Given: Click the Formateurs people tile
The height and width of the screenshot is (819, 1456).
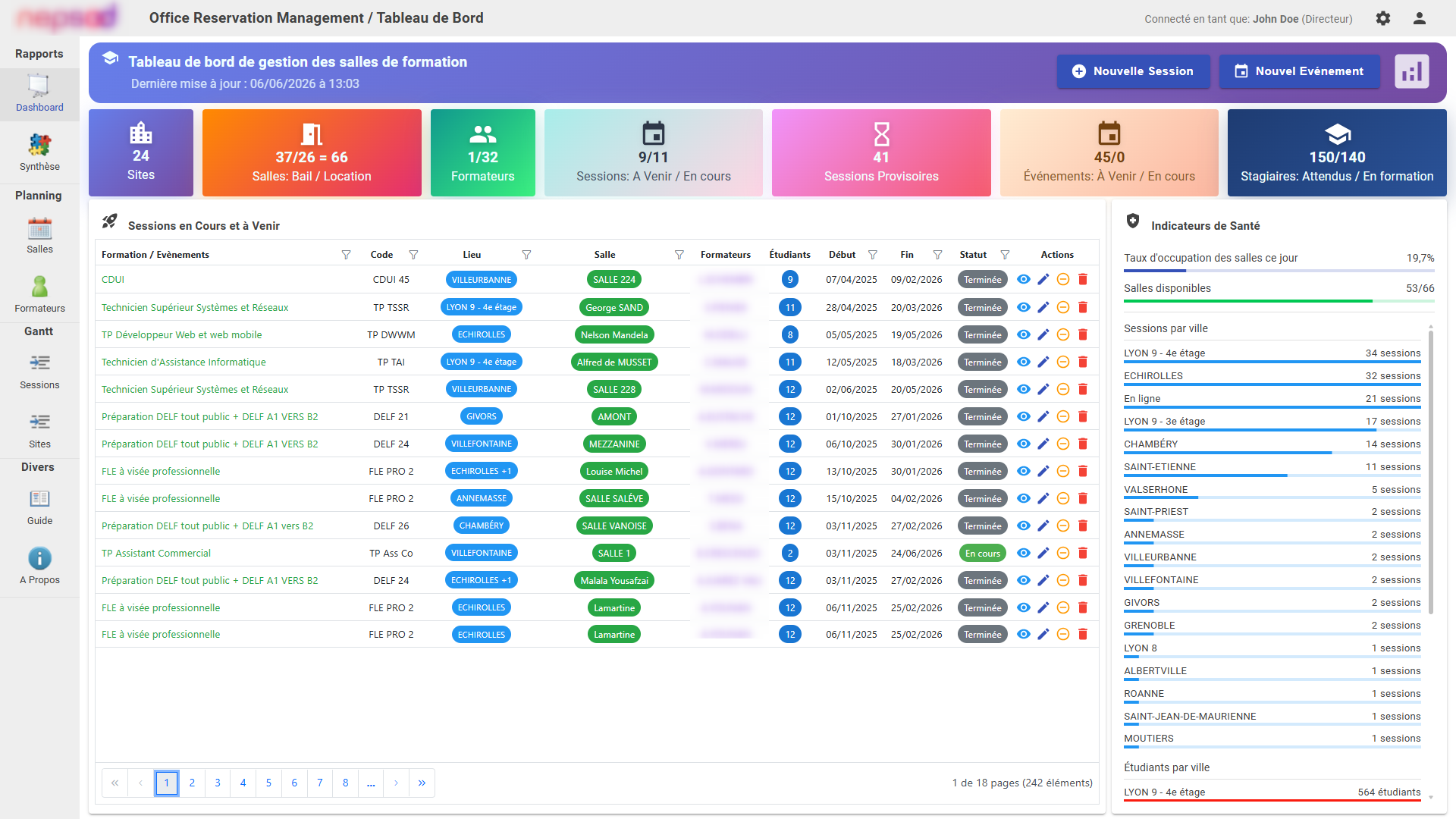Looking at the screenshot, I should pos(482,152).
